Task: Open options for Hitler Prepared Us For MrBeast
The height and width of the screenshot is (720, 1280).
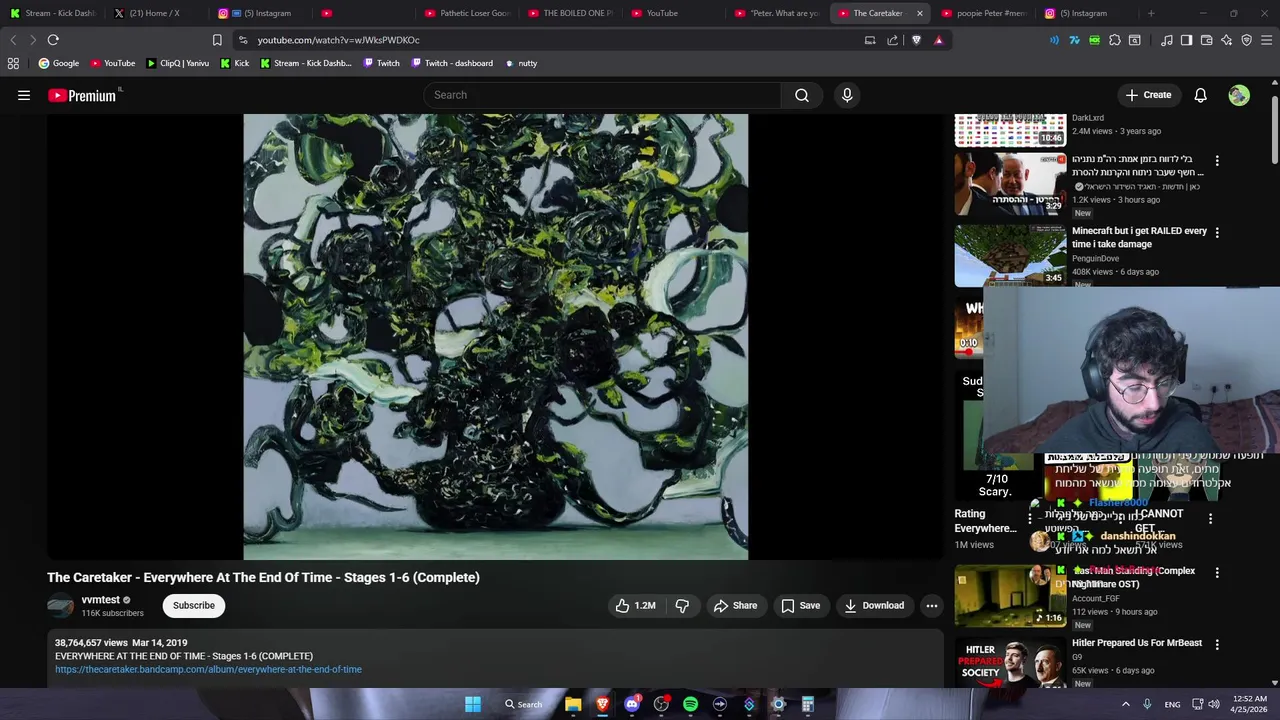Action: tap(1217, 644)
